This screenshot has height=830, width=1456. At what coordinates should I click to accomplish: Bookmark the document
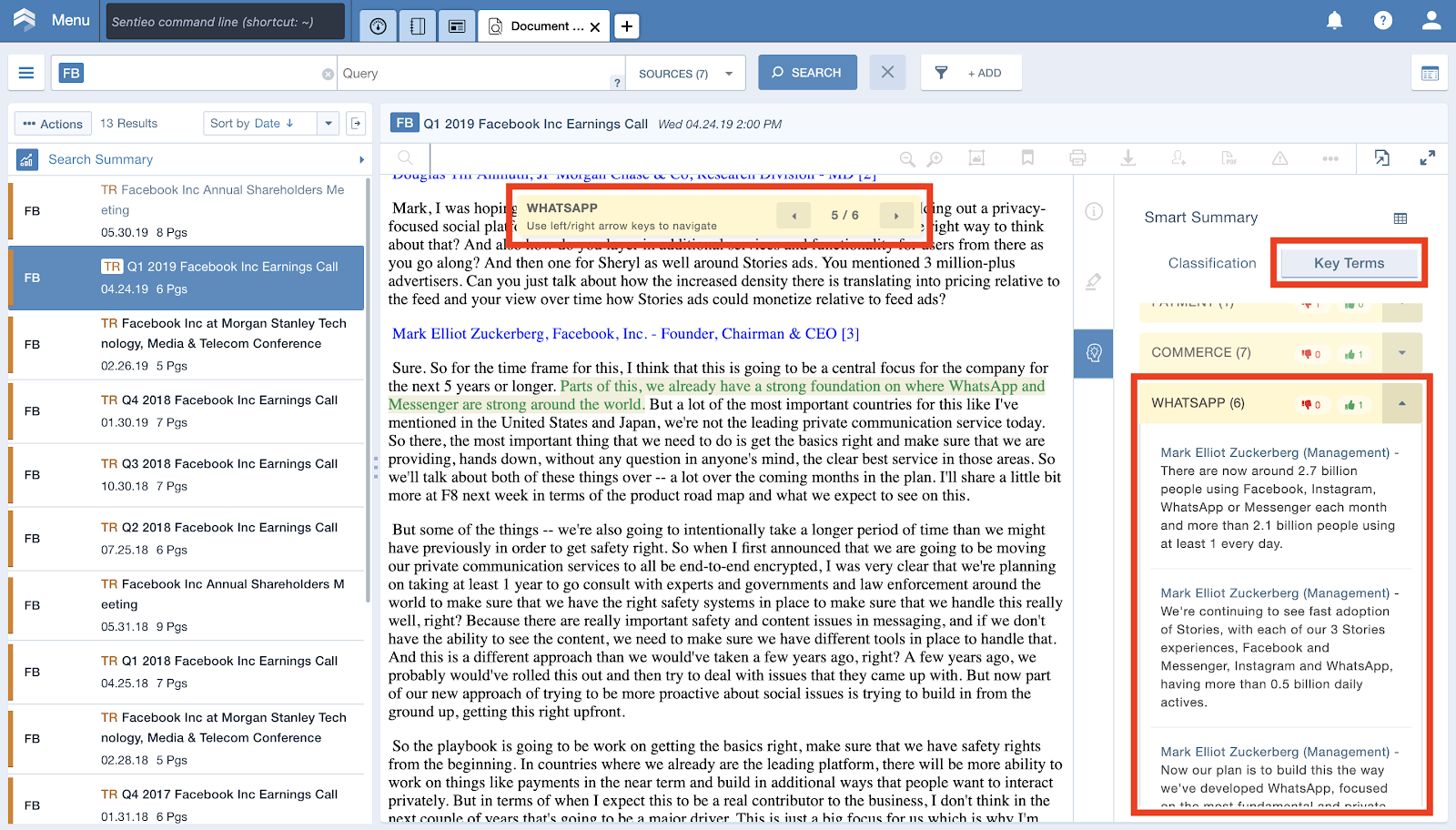1027,157
